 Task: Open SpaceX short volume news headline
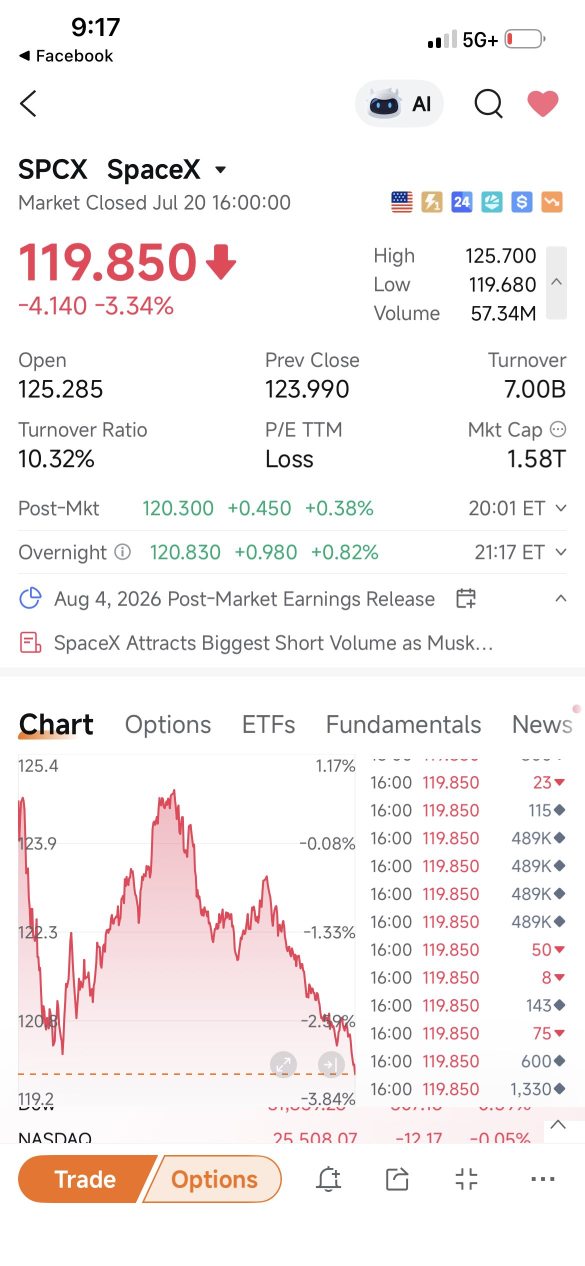tap(273, 642)
